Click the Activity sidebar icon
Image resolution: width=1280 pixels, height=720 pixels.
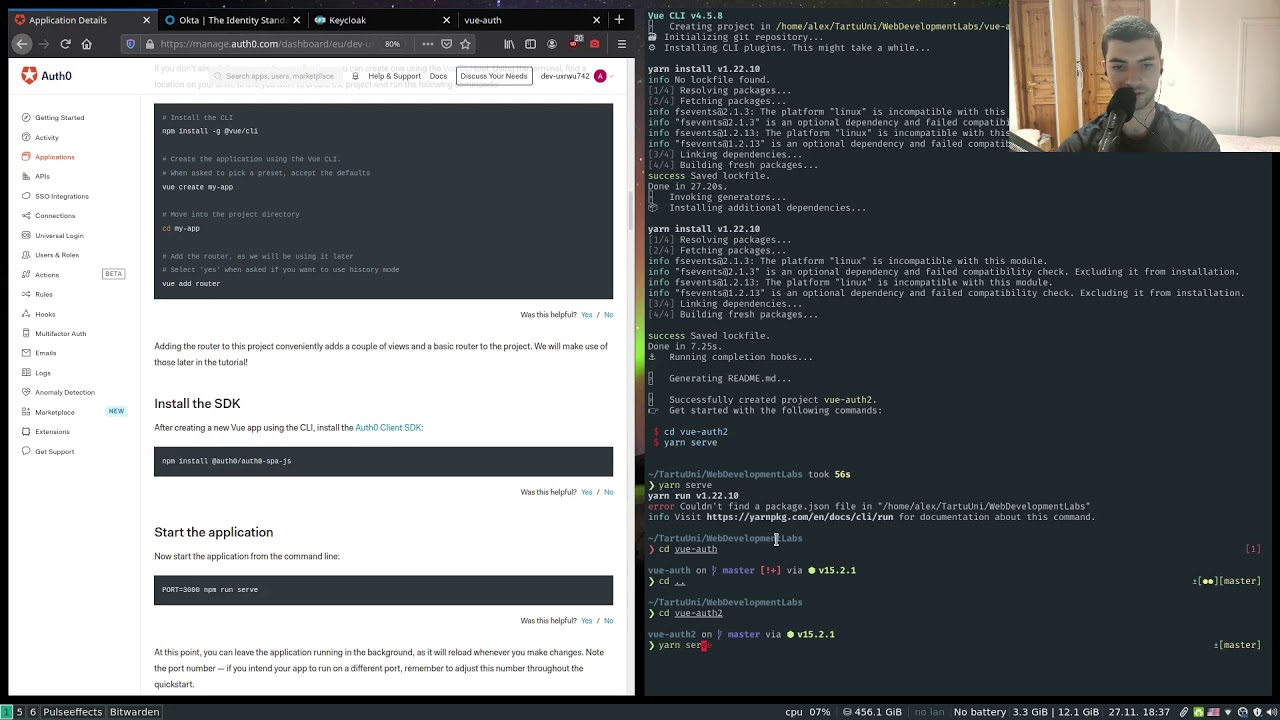[26, 137]
